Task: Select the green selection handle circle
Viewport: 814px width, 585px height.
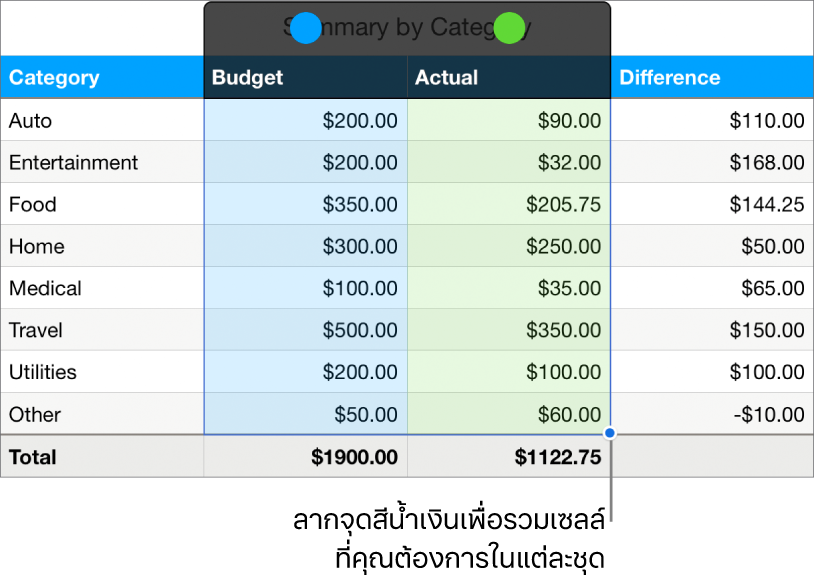Action: (508, 28)
